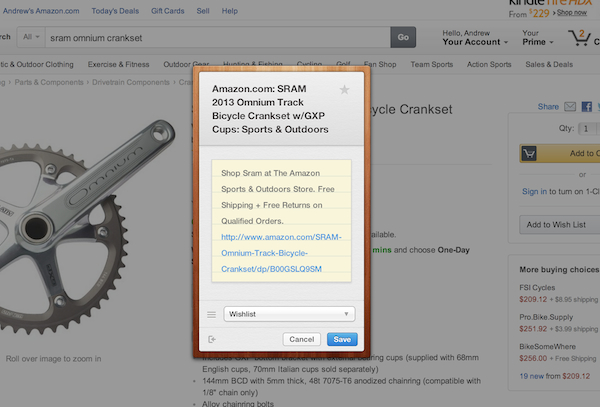Click the crankset product image

[x=86, y=226]
